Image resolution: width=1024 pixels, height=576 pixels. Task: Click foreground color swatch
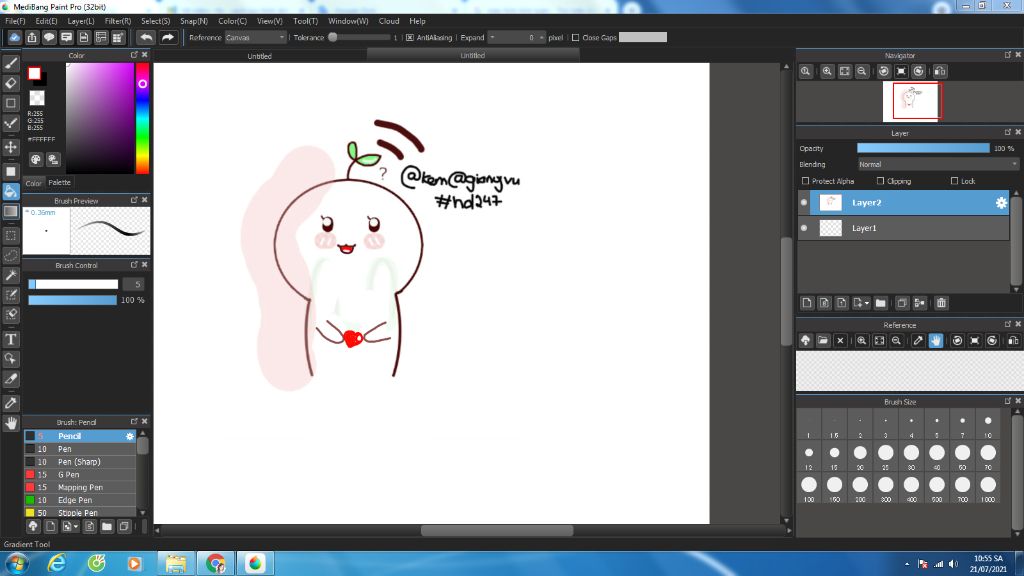tap(34, 73)
